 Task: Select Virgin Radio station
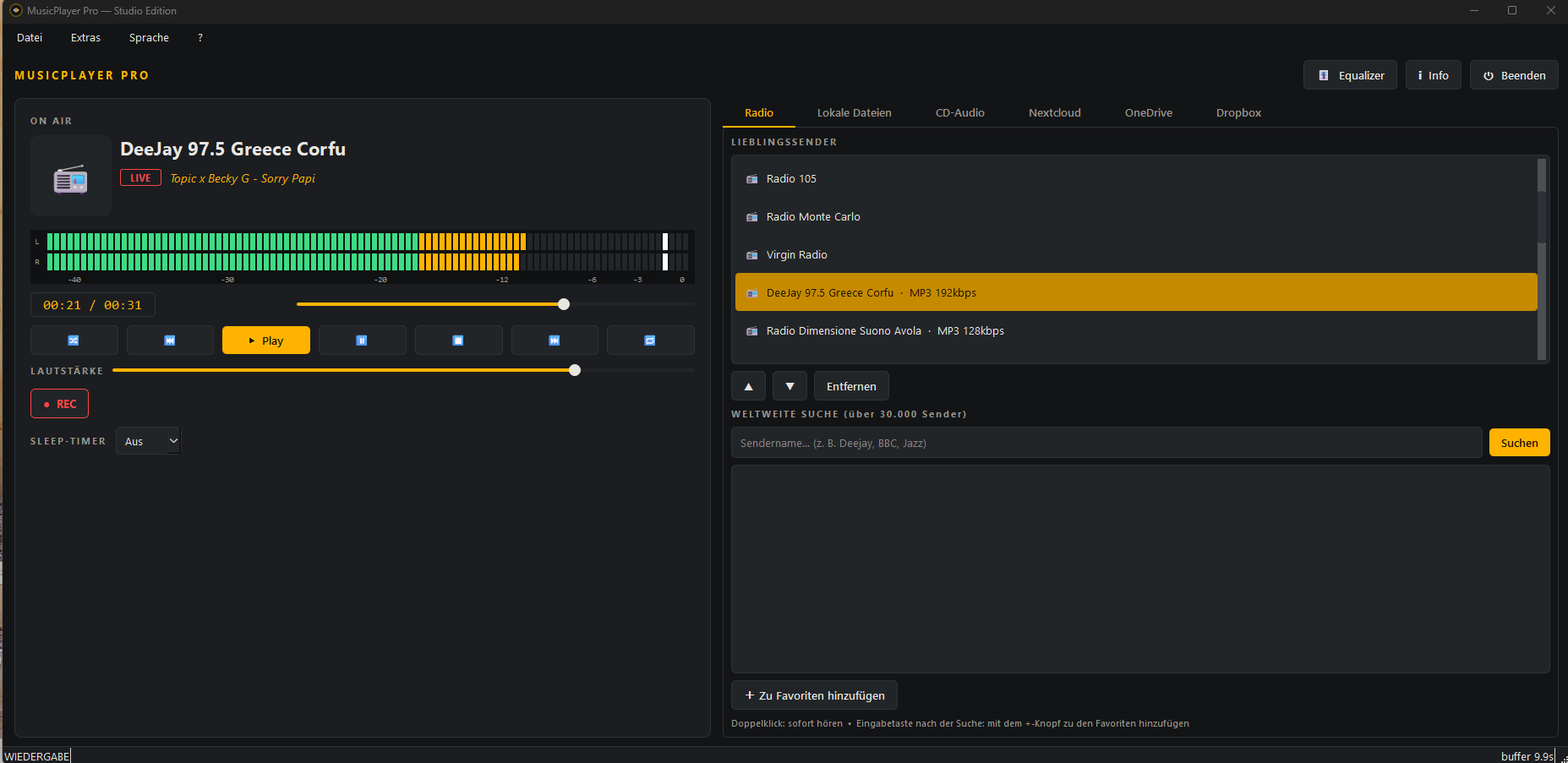click(x=1136, y=254)
